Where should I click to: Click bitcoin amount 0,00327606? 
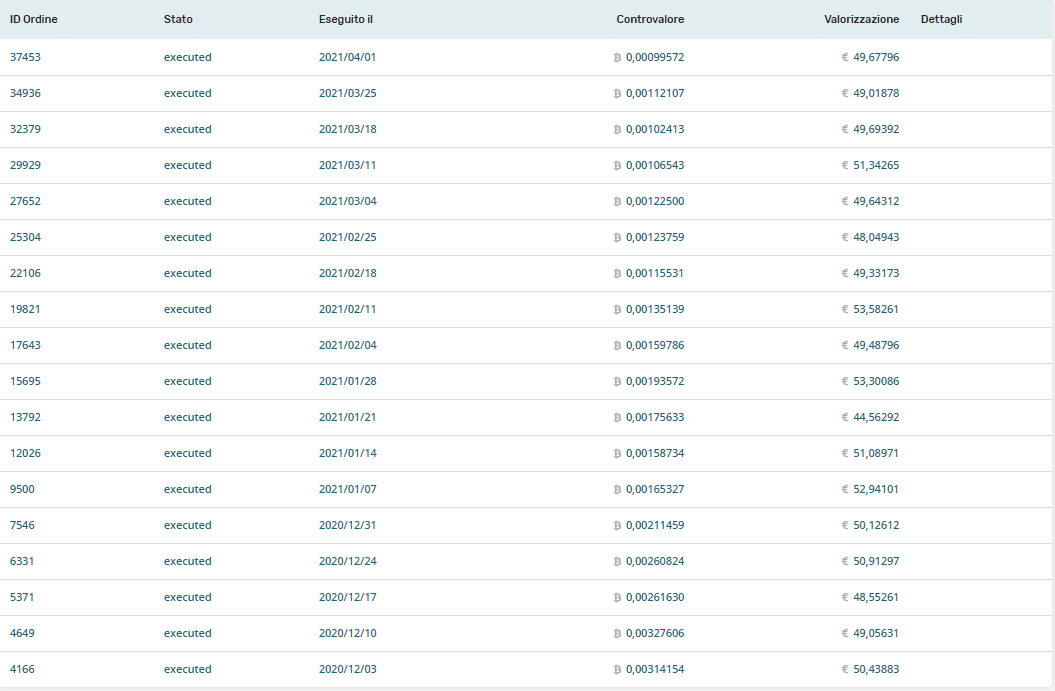[655, 633]
